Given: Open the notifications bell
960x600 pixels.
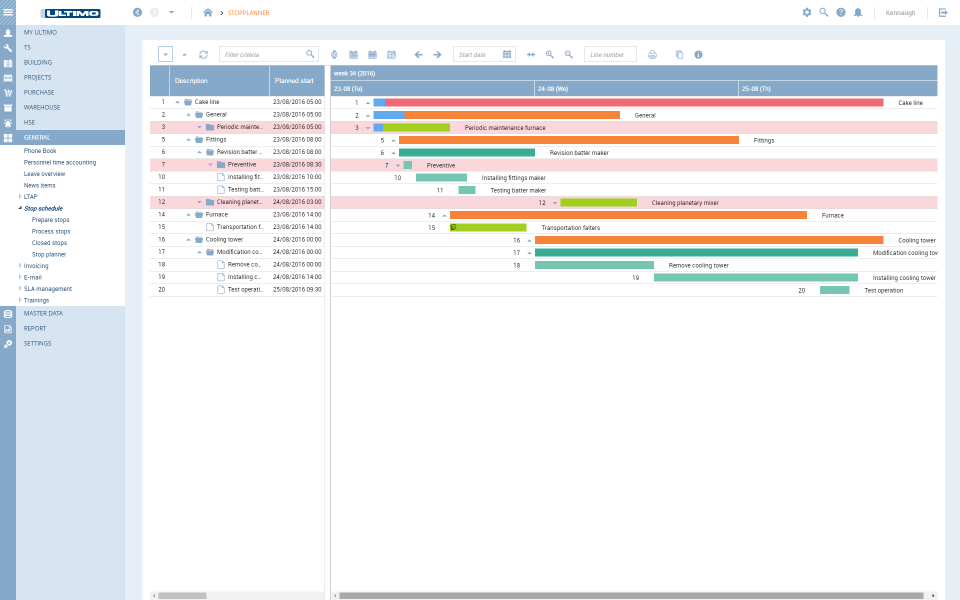Looking at the screenshot, I should coord(857,12).
